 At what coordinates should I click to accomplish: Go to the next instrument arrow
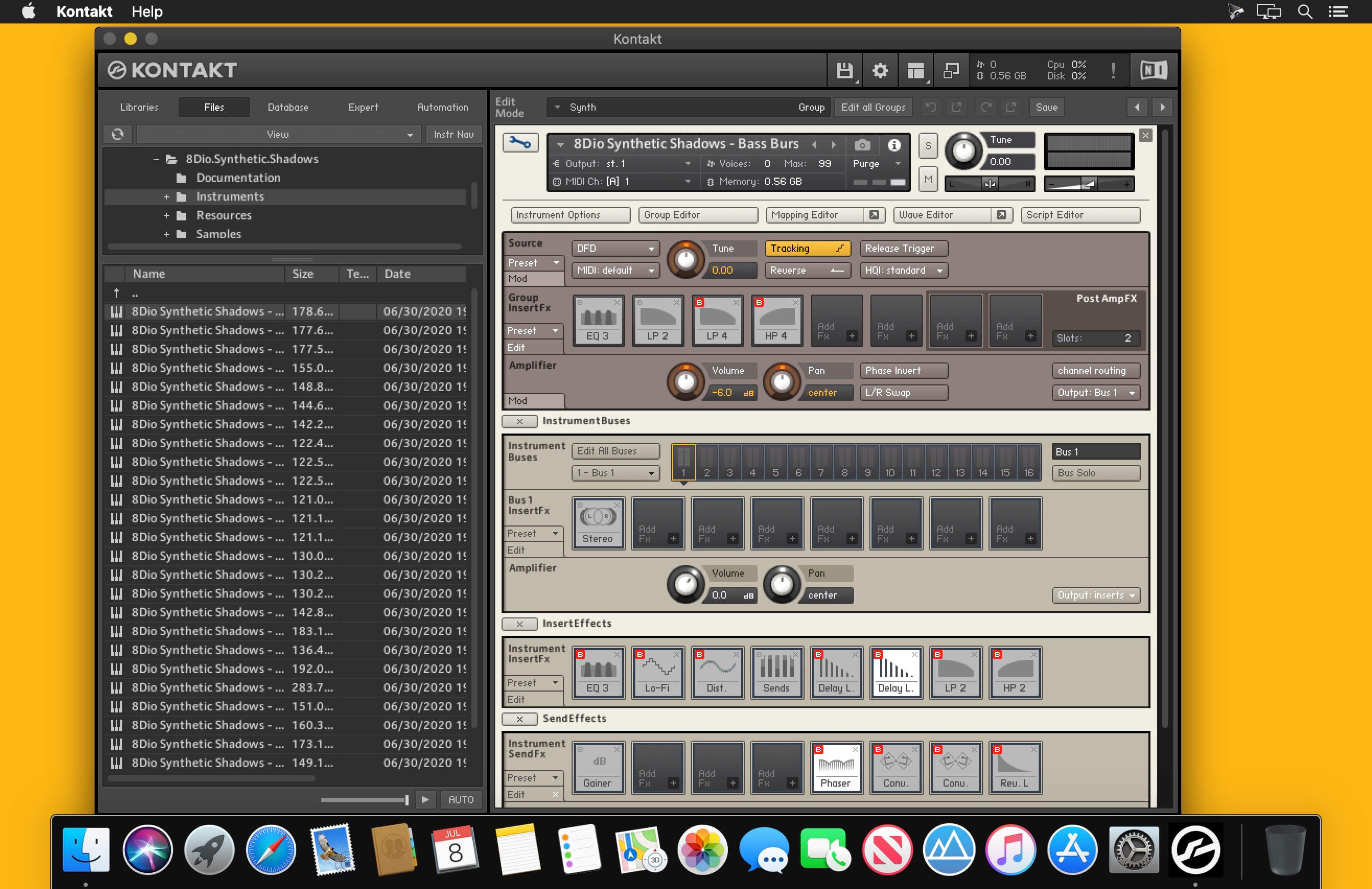click(833, 144)
